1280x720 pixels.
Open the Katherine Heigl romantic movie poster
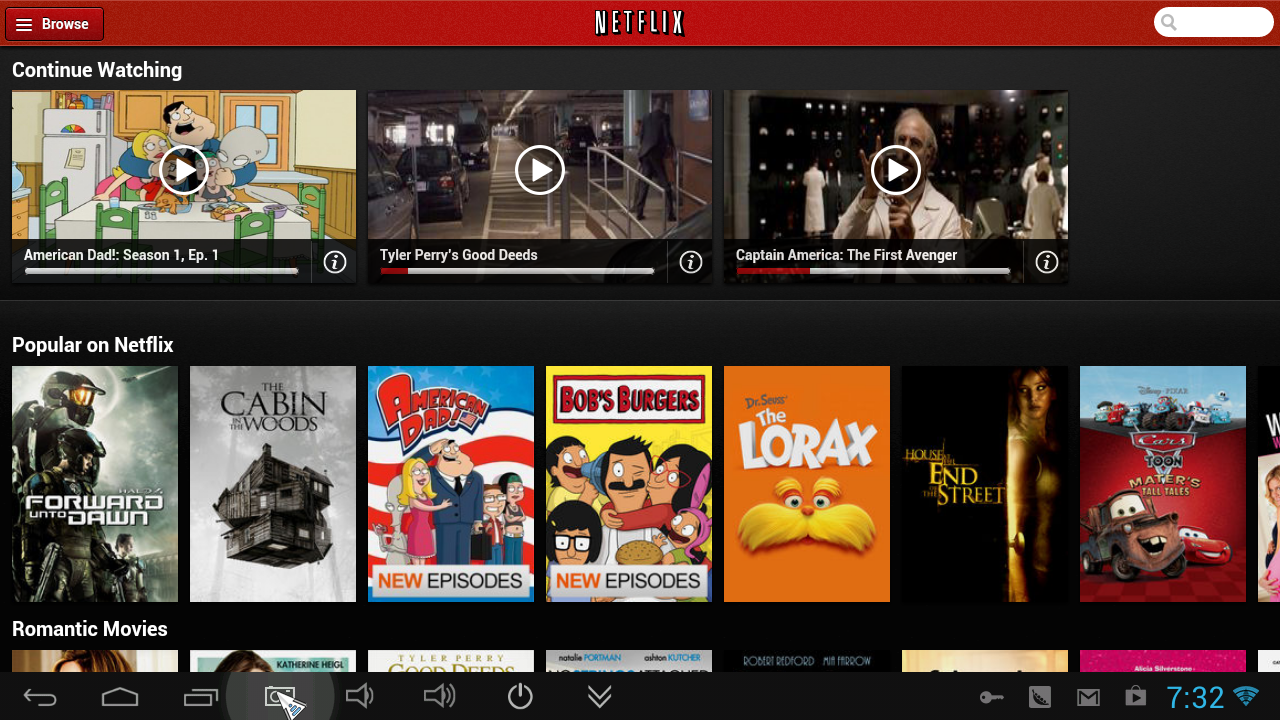point(273,661)
